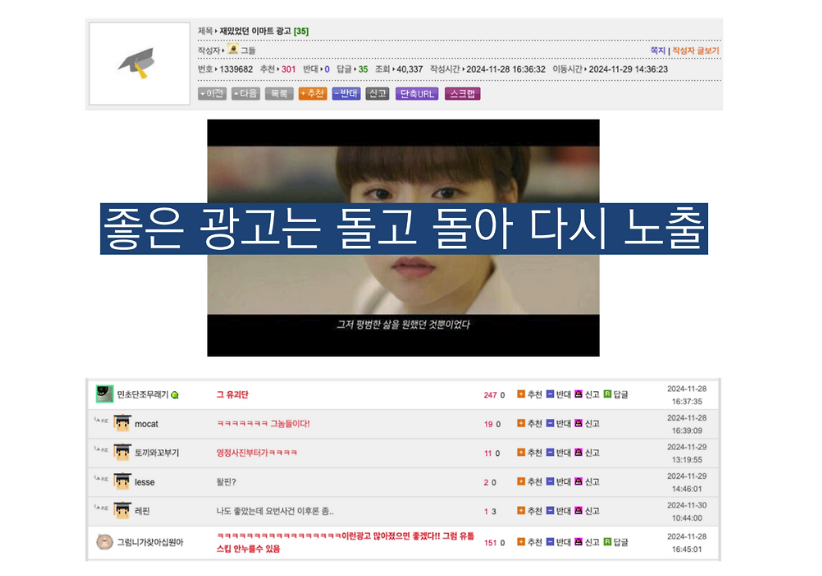Downvote 민초단조무래기's comment with 반대 icon
Screen dimensions: 822x576
[x=550, y=394]
